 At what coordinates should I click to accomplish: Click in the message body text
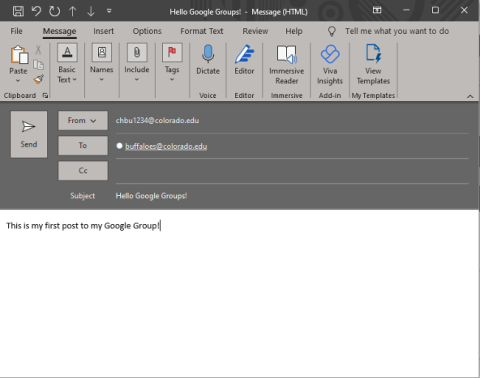83,226
